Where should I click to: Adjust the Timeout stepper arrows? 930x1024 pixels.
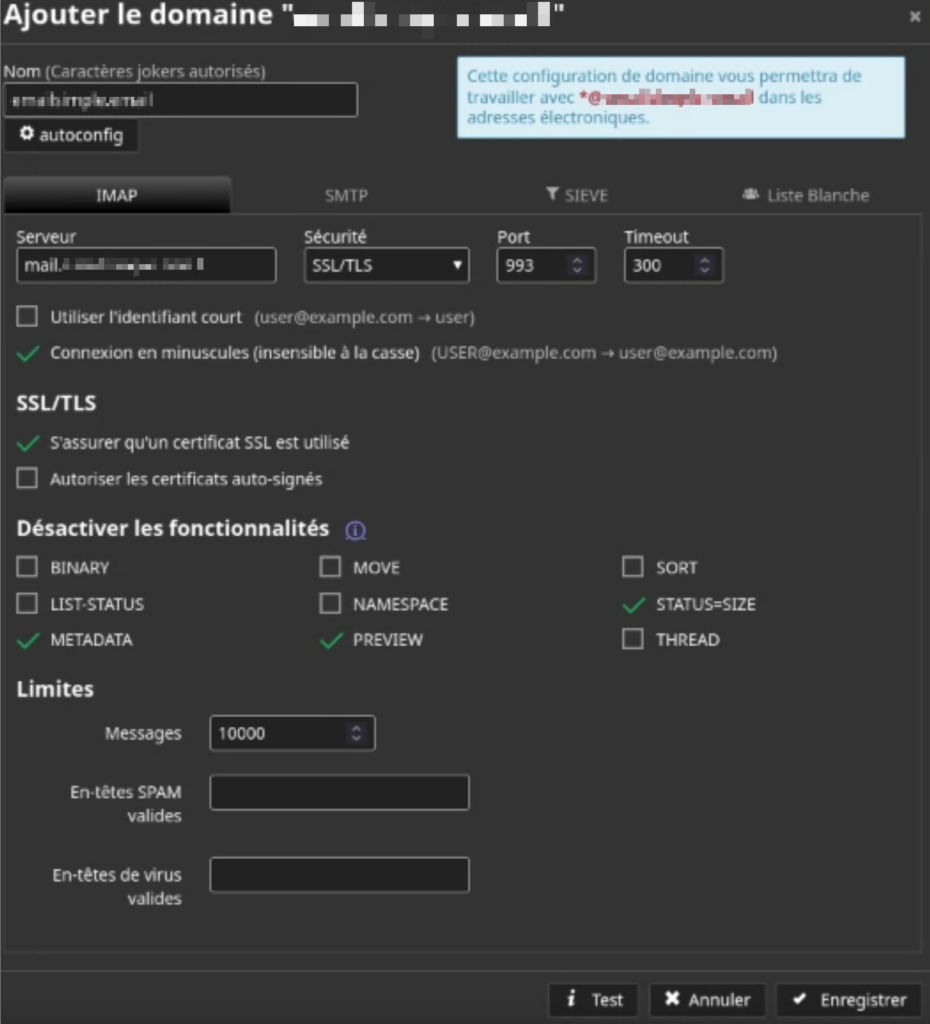click(x=704, y=266)
